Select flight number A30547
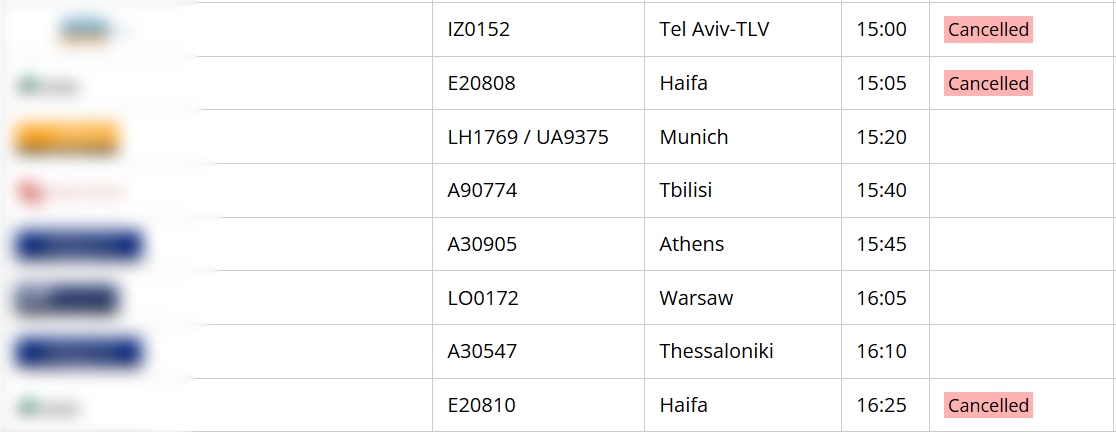Image resolution: width=1116 pixels, height=432 pixels. [482, 351]
